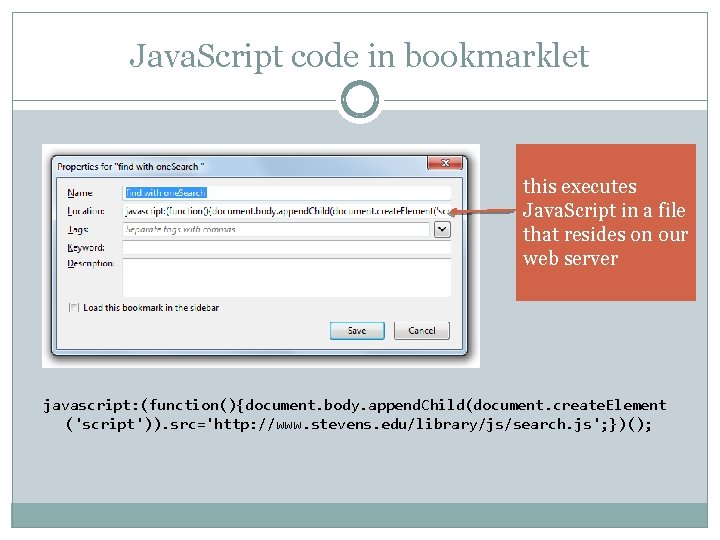
Task: Click the Keyword input field
Action: pyautogui.click(x=287, y=248)
